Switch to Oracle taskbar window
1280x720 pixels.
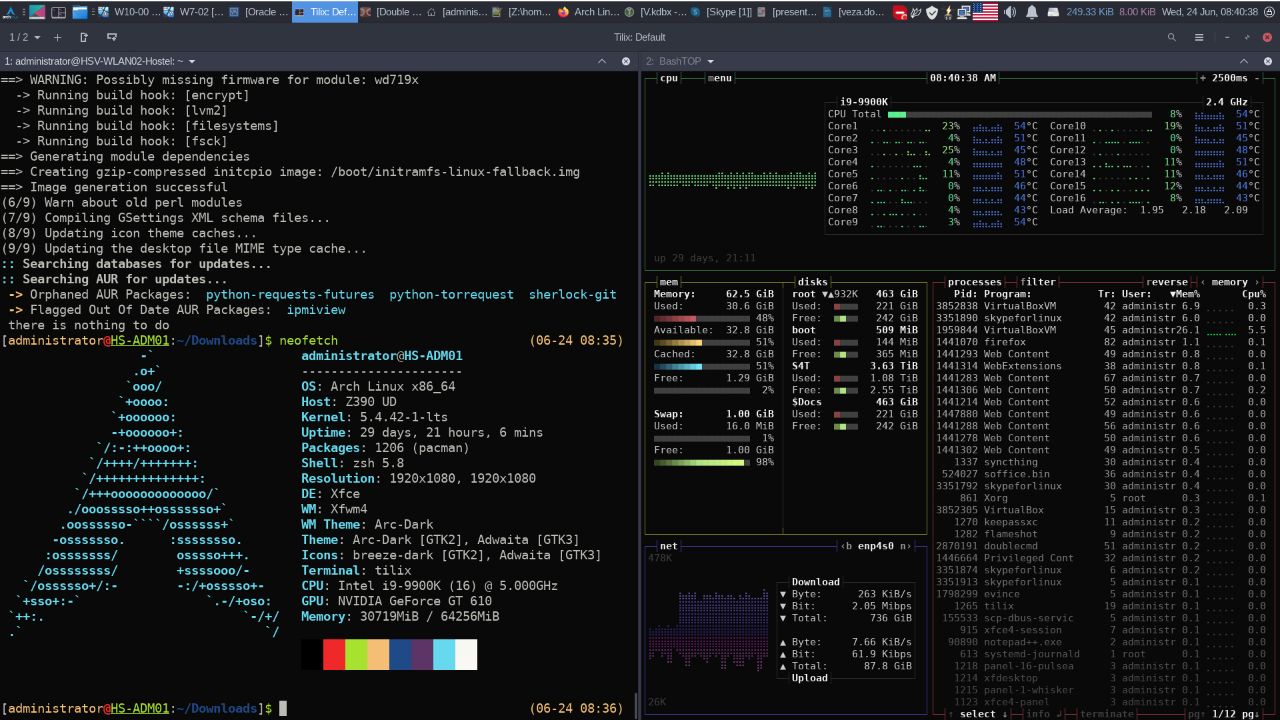tap(259, 12)
